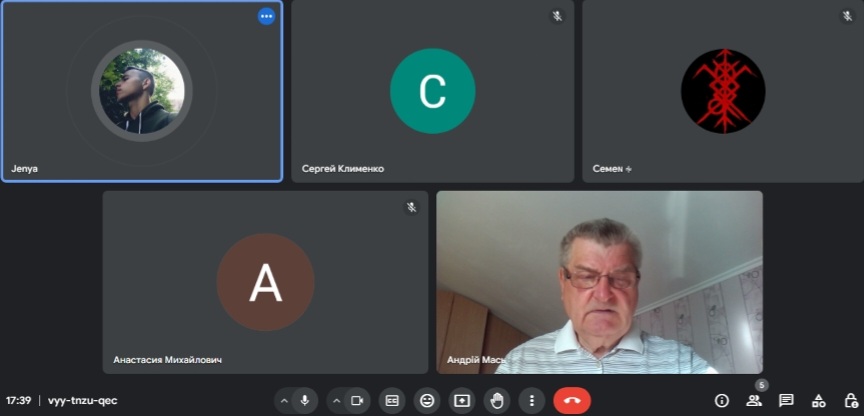Click the muted mic icon on Сергей Клименко tile

pos(557,16)
